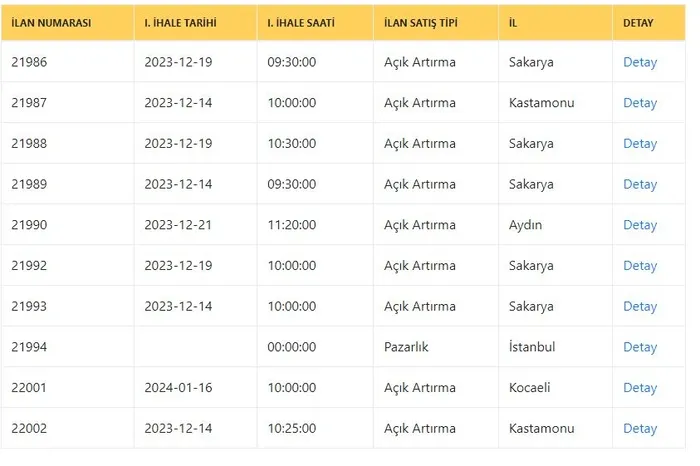Select the Aydın province cell

[x=525, y=225]
